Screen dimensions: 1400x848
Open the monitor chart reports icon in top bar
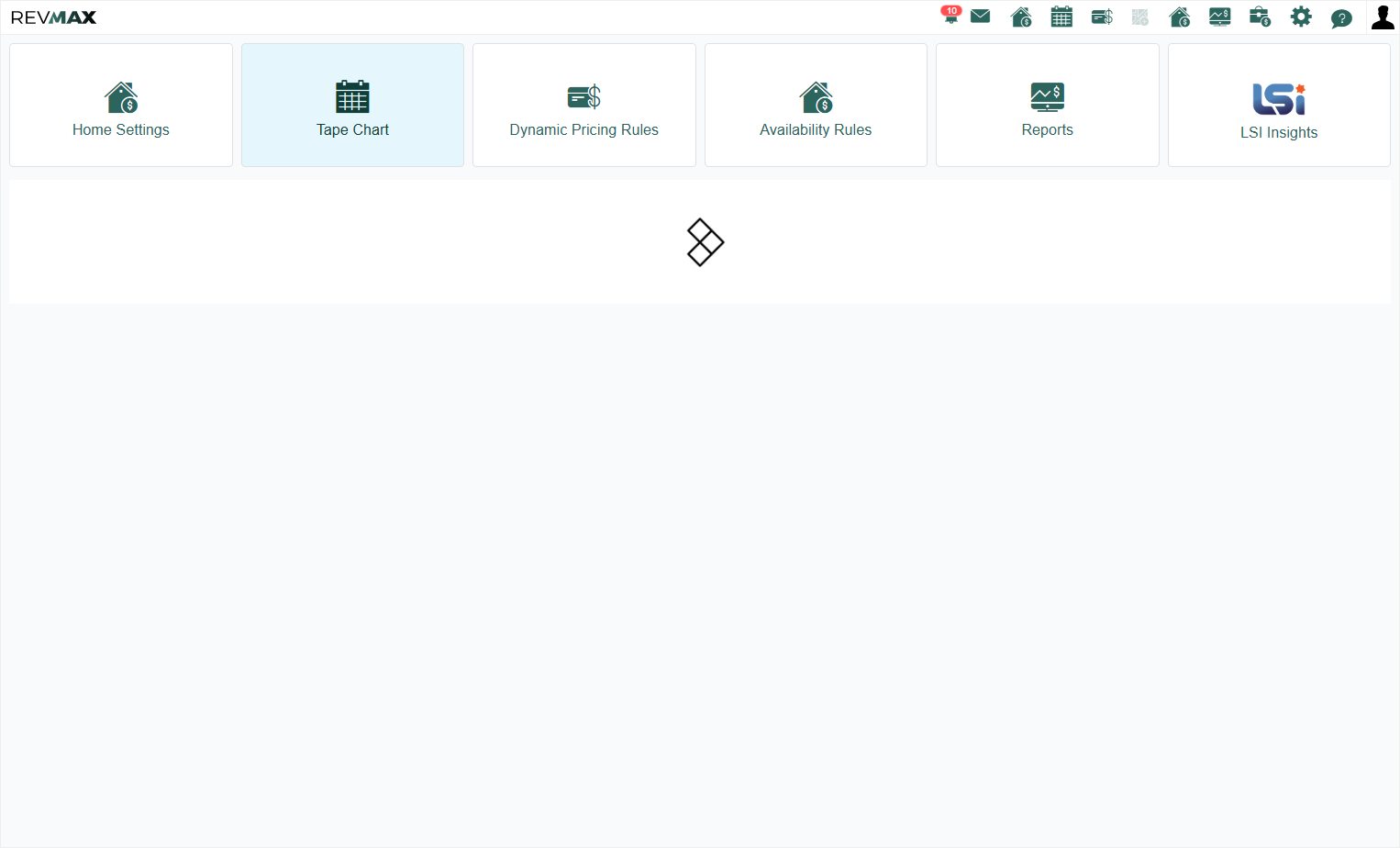[1220, 17]
